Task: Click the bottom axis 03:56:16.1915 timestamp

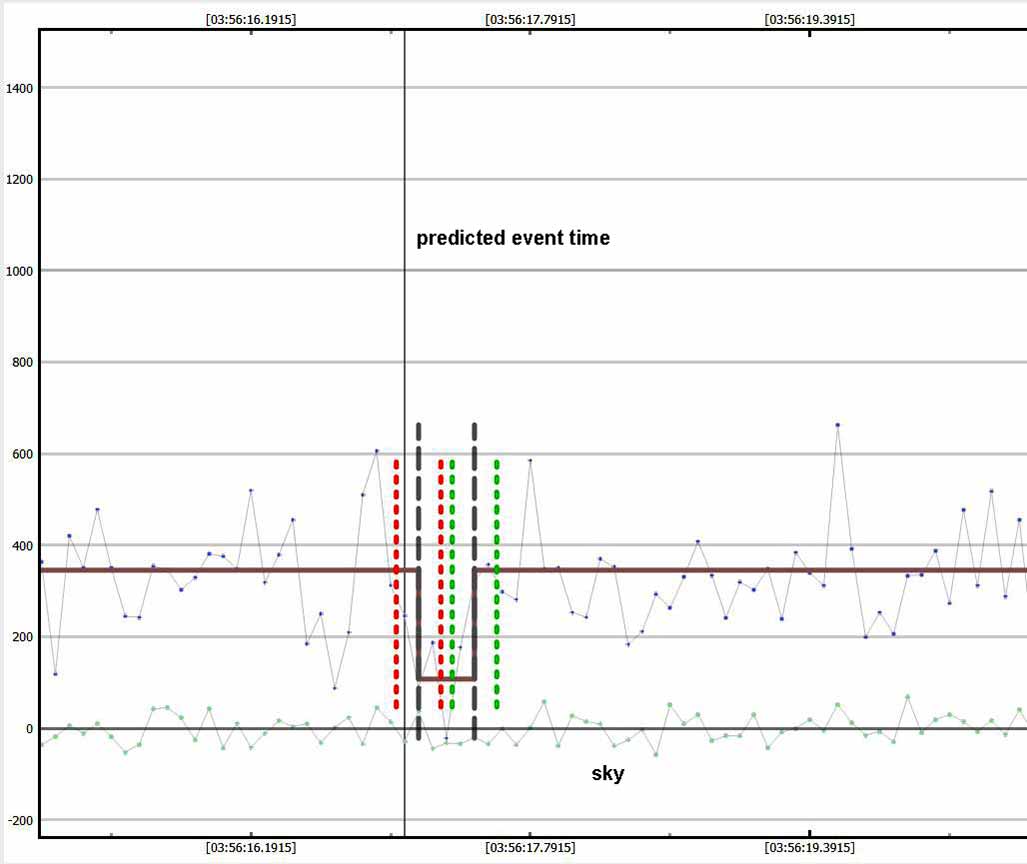Action: [x=250, y=847]
